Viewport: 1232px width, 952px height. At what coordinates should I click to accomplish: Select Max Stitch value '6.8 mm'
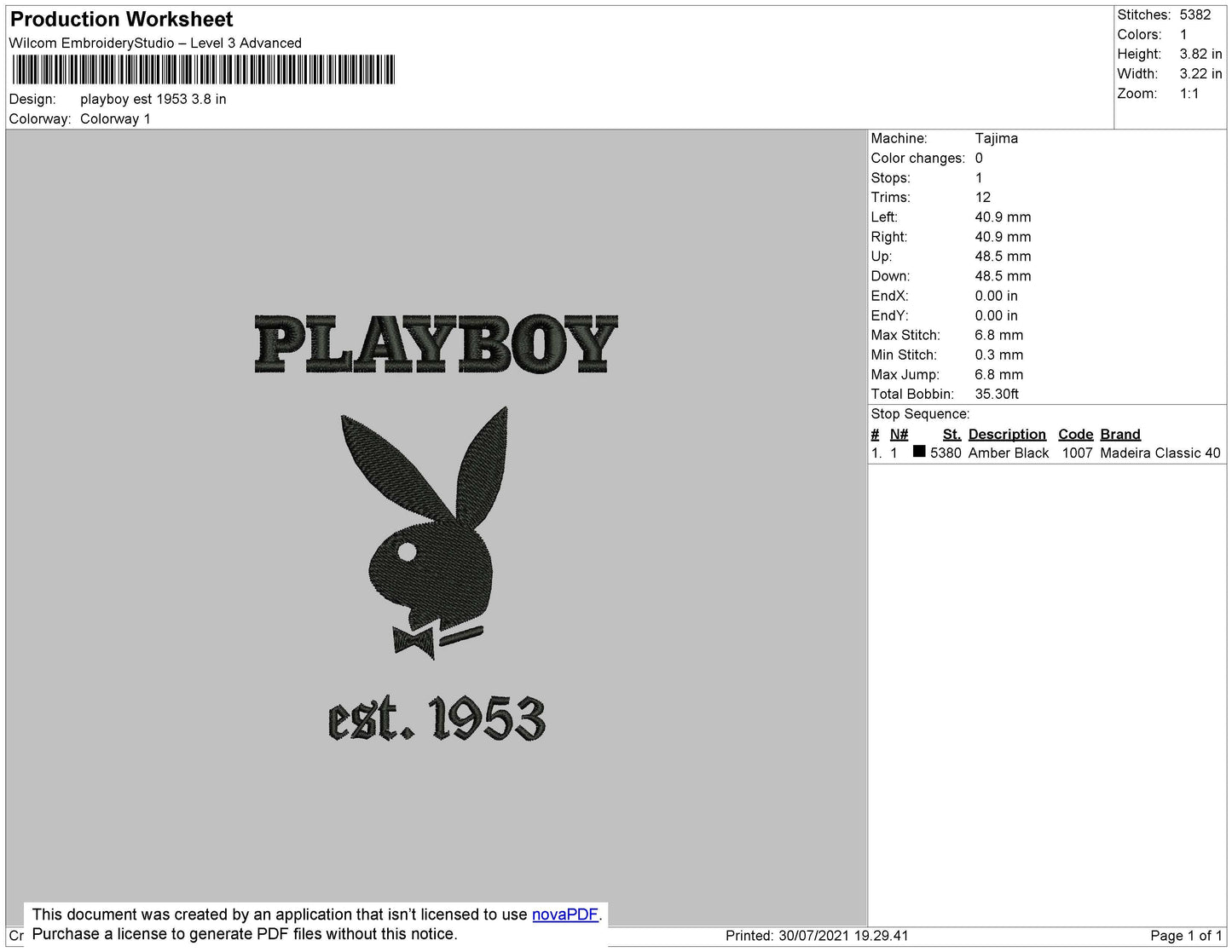pyautogui.click(x=999, y=335)
